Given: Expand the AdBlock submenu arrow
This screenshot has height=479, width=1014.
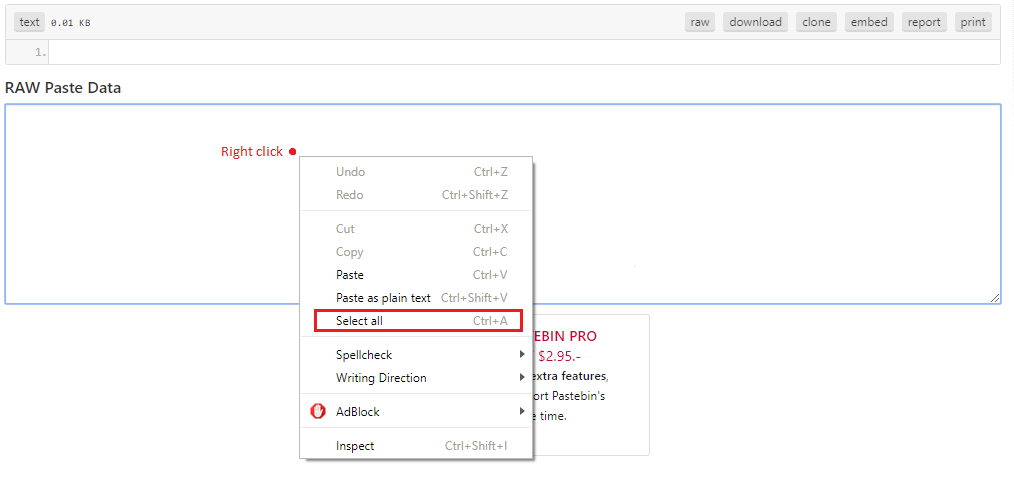Looking at the screenshot, I should pos(522,411).
